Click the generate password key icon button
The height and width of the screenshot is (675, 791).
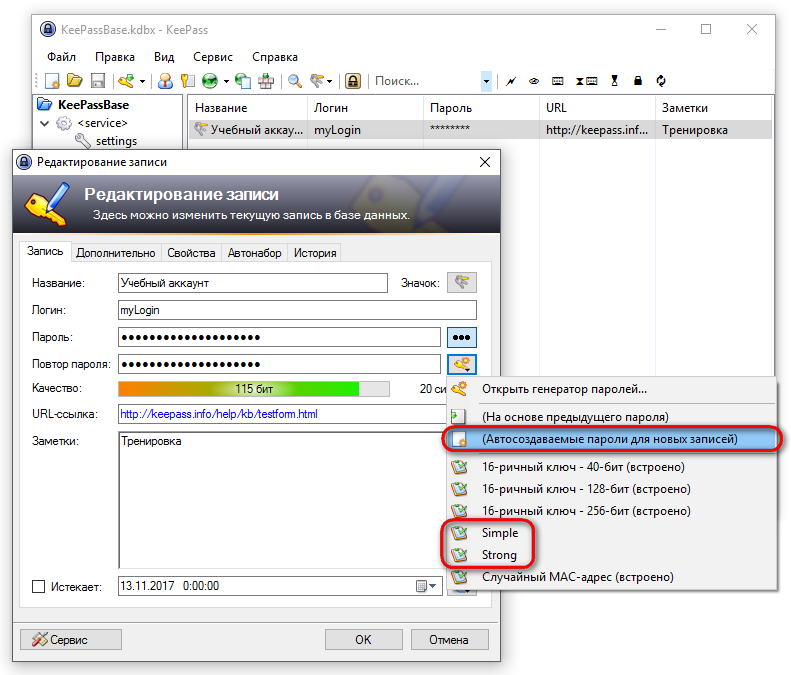(x=462, y=364)
